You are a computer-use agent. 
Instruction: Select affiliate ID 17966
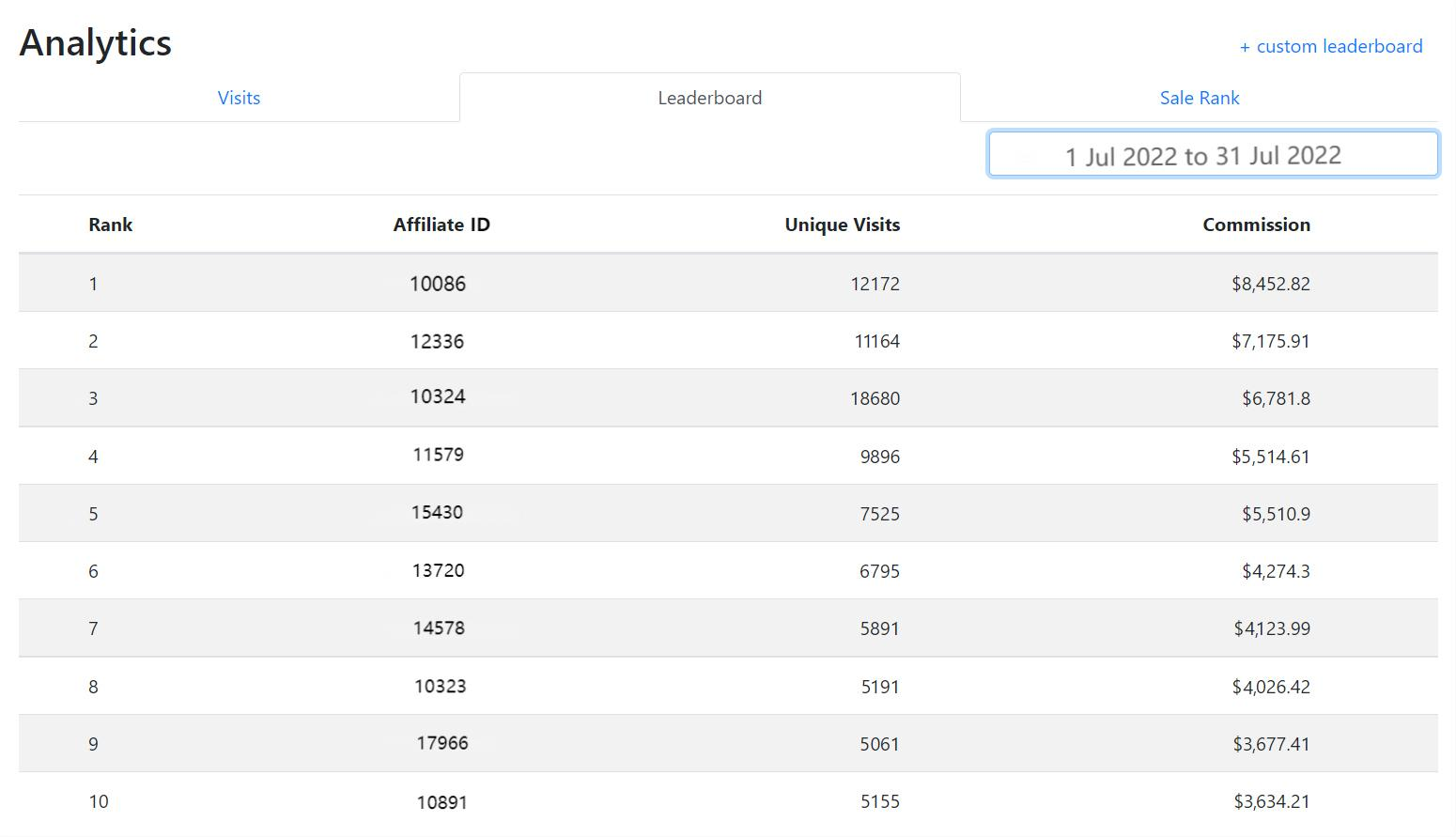point(442,743)
